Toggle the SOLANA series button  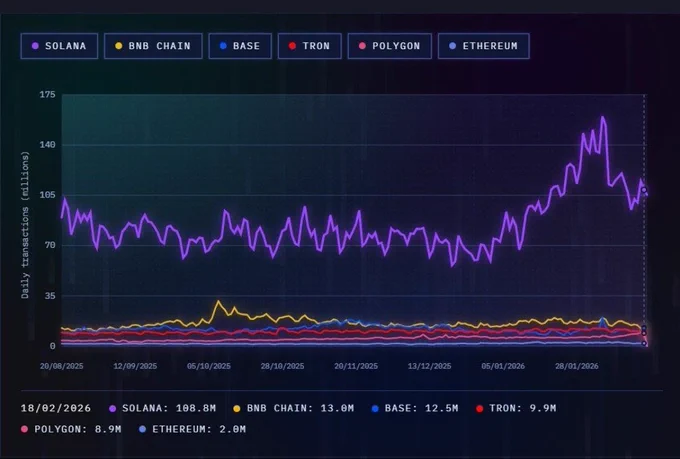point(59,46)
